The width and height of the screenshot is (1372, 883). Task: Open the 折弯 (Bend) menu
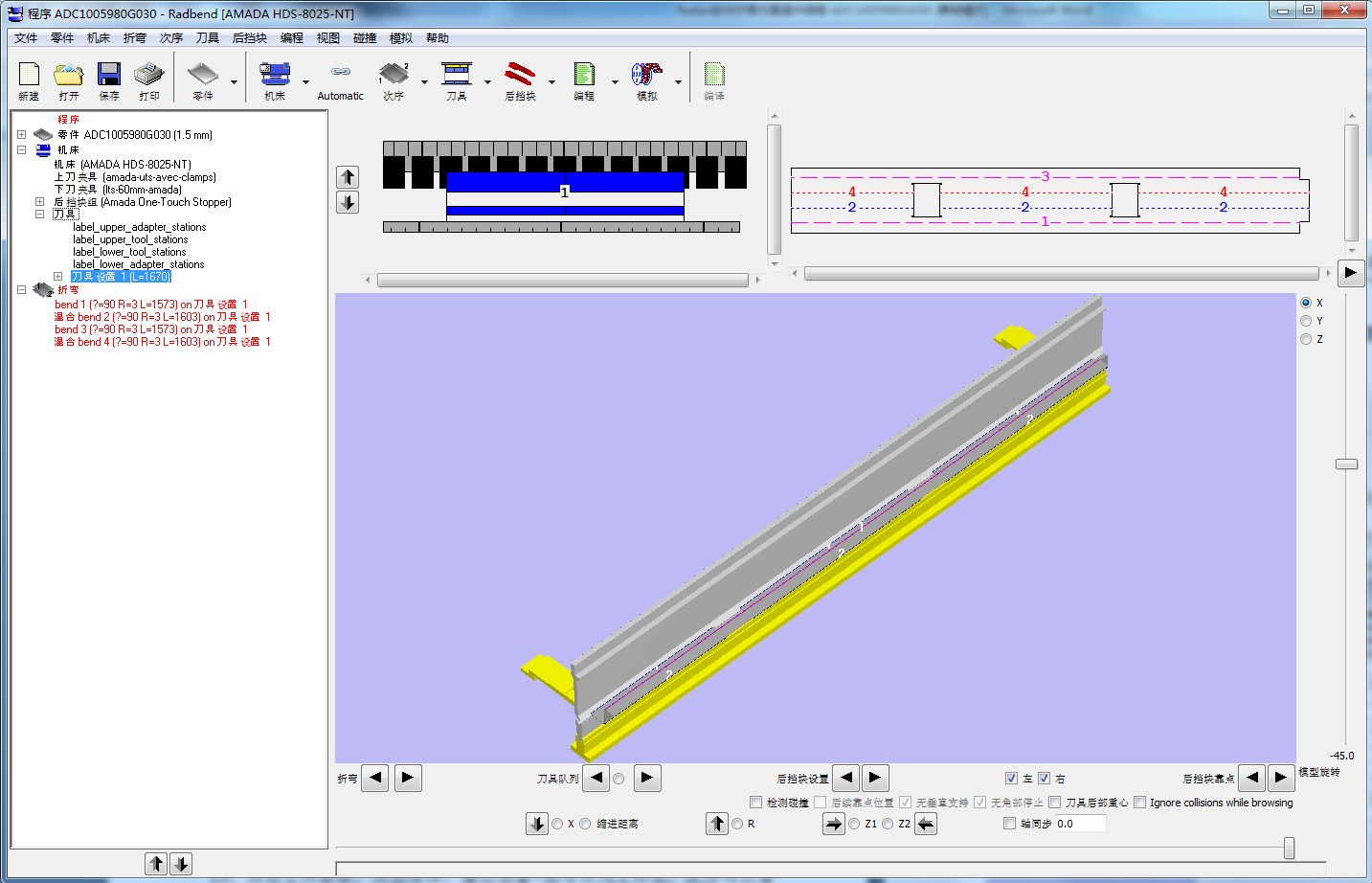click(135, 38)
